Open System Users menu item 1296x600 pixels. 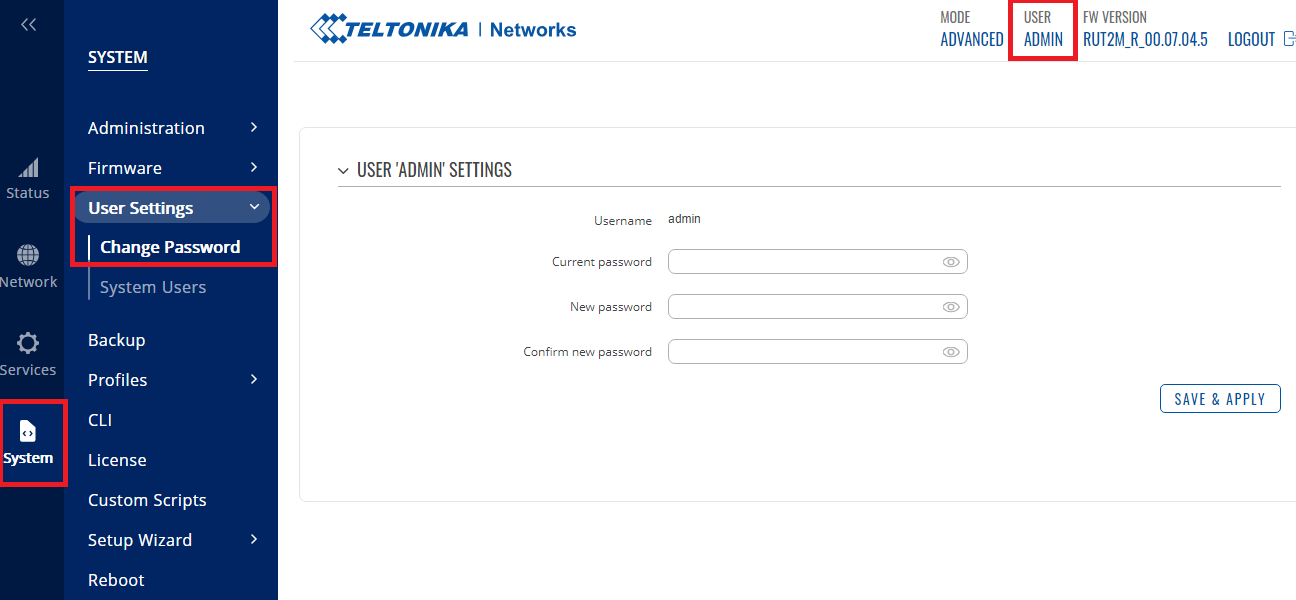tap(153, 287)
